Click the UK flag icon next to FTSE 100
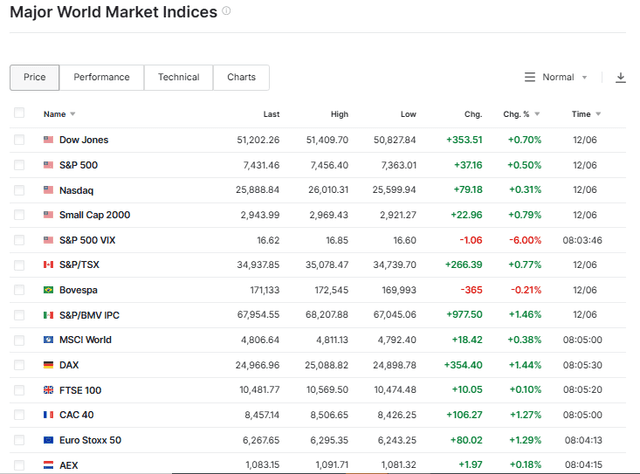640x474 pixels. point(48,390)
